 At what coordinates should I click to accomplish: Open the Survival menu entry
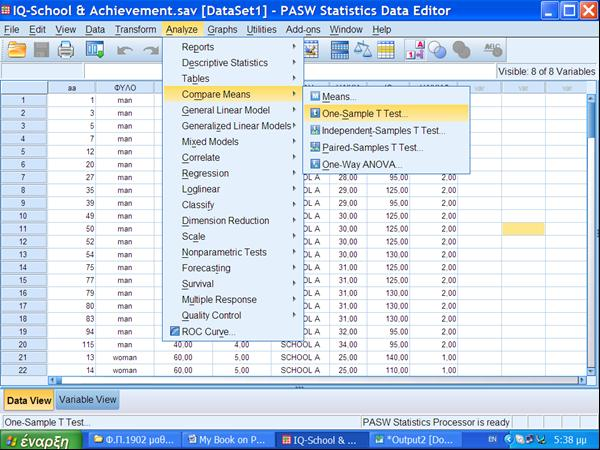(233, 284)
